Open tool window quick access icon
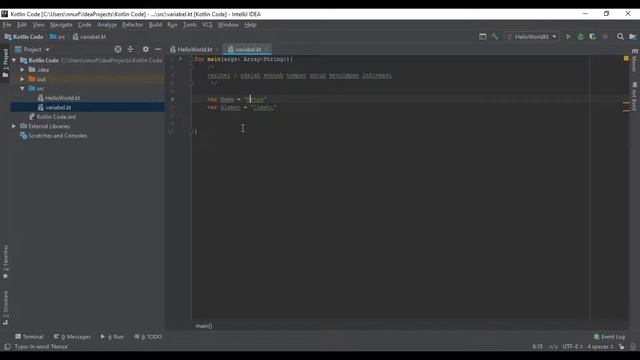 coord(7,347)
